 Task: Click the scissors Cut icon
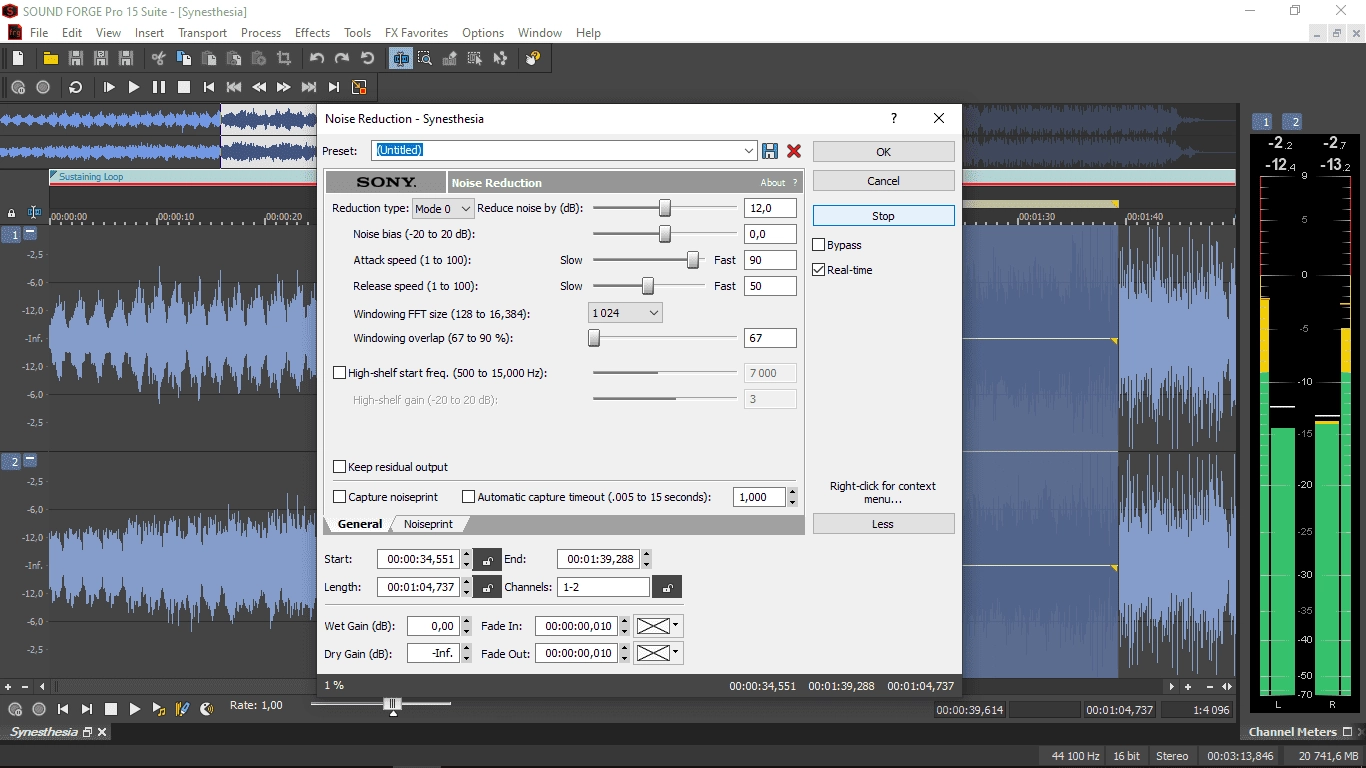(x=158, y=59)
